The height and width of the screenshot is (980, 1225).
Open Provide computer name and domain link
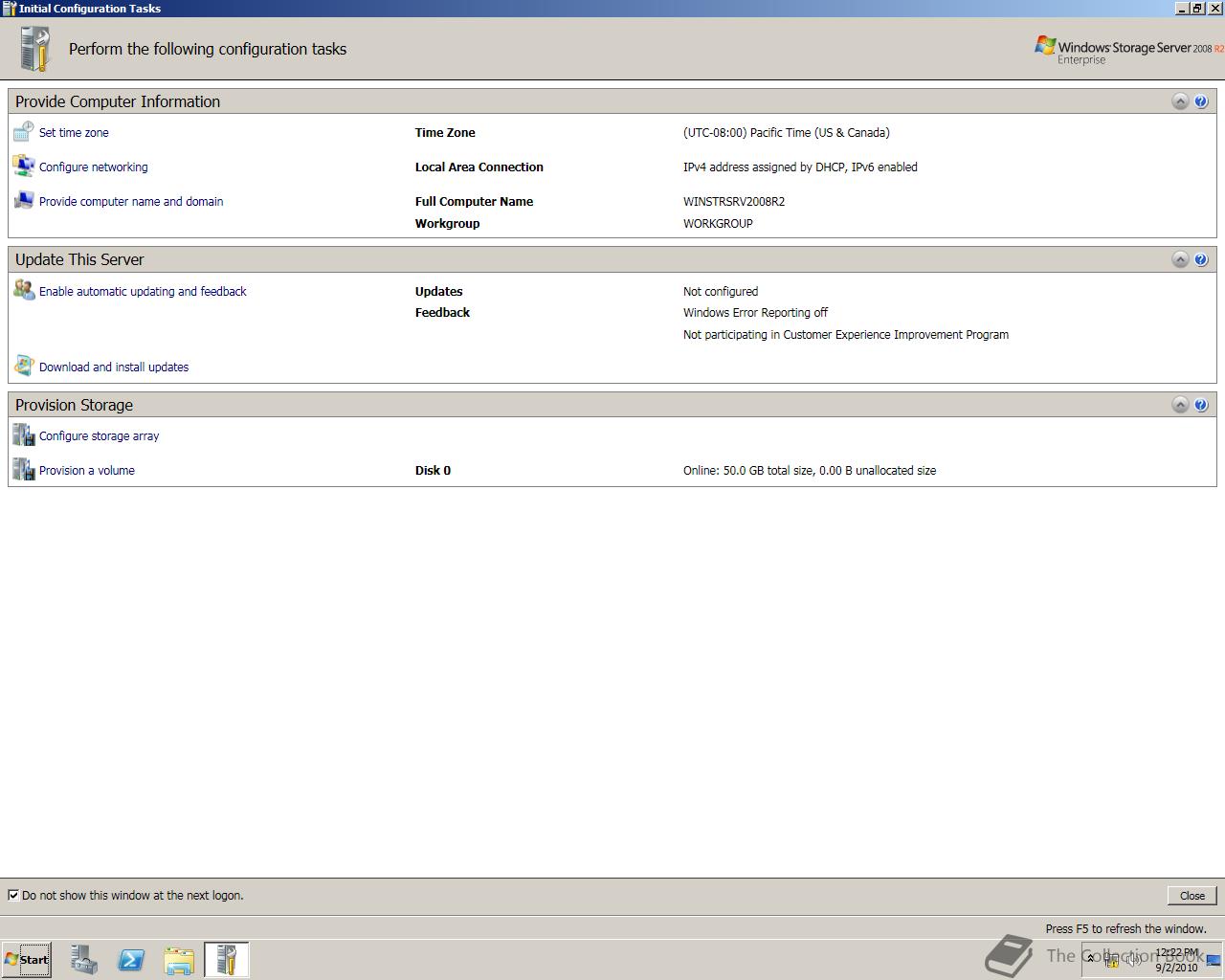pyautogui.click(x=131, y=202)
